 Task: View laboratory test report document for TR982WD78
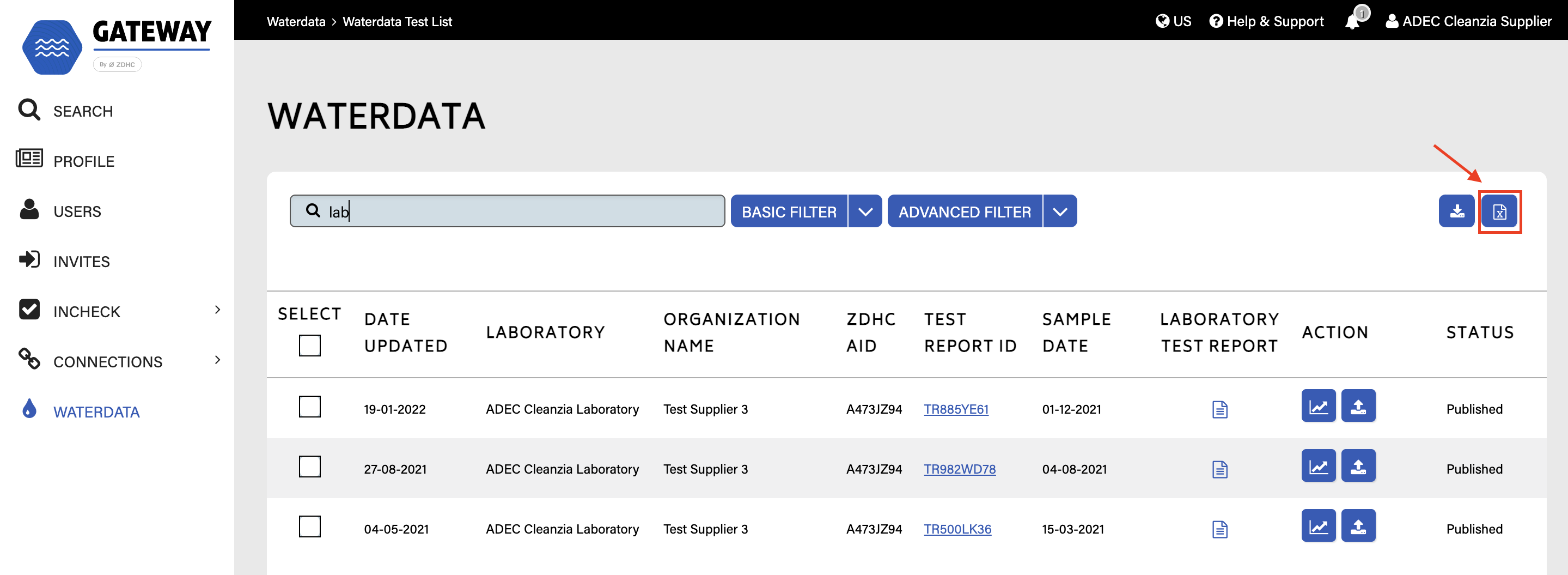(x=1220, y=469)
